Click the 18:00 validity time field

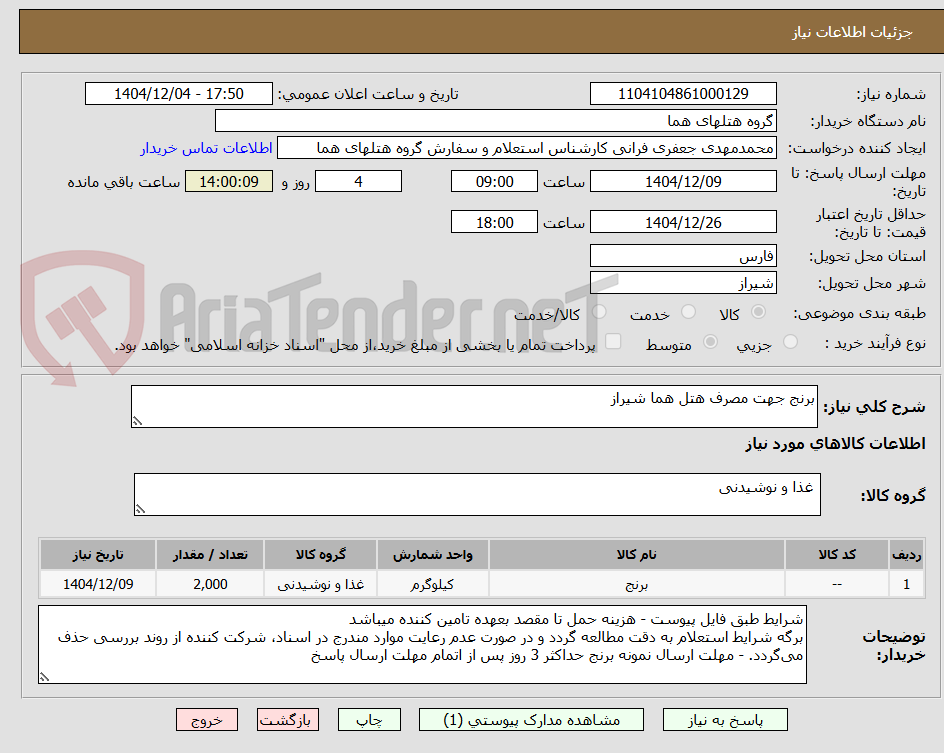494,222
